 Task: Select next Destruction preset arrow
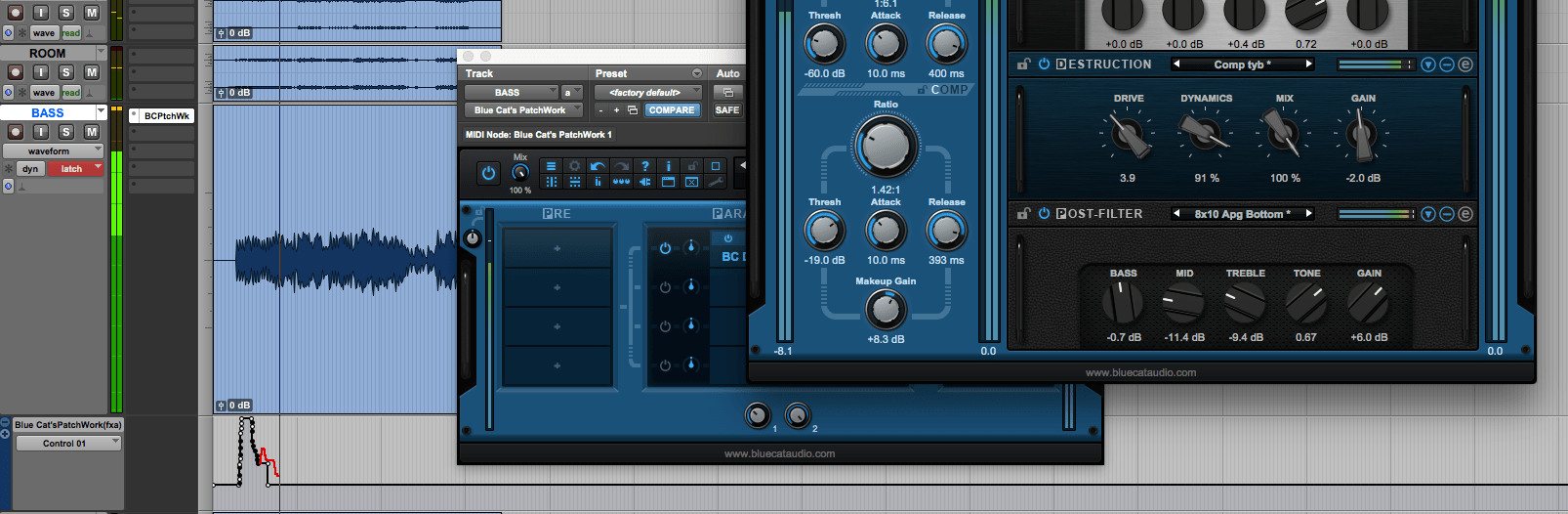(x=1309, y=64)
